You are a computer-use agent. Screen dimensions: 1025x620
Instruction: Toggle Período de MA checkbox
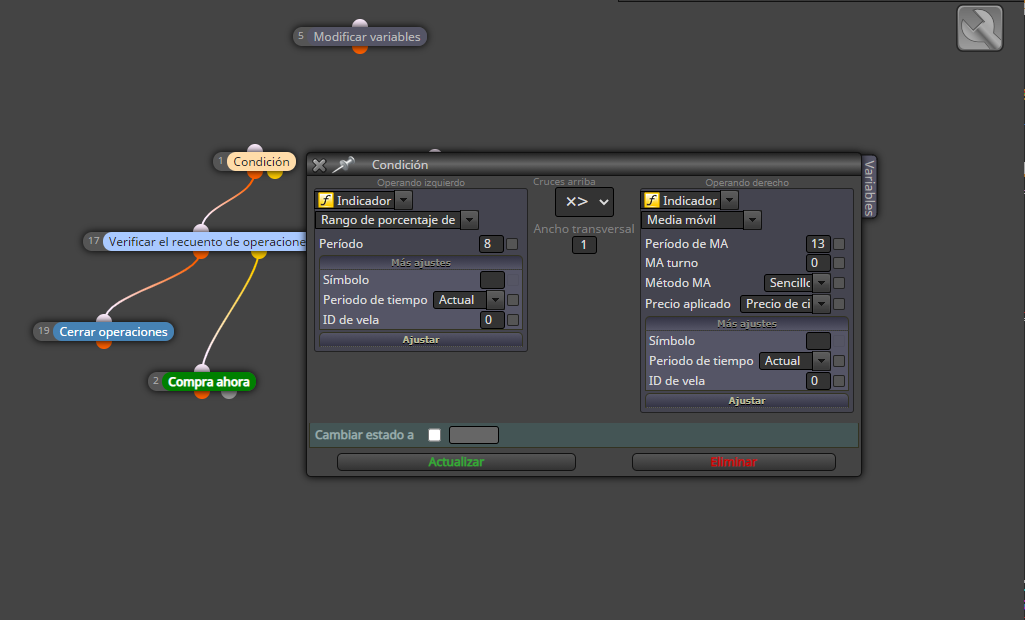coord(839,244)
